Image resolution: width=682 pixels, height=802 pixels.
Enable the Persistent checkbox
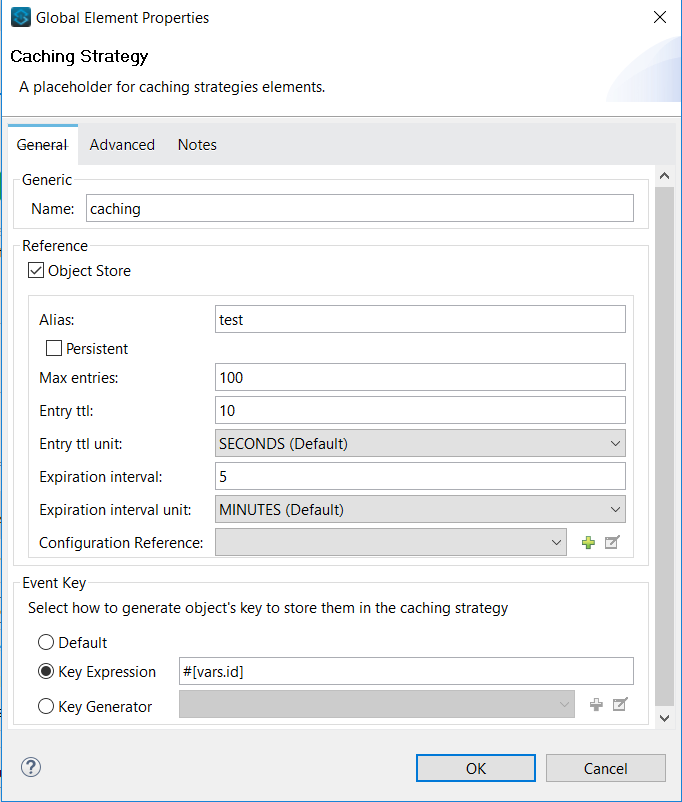coord(54,349)
